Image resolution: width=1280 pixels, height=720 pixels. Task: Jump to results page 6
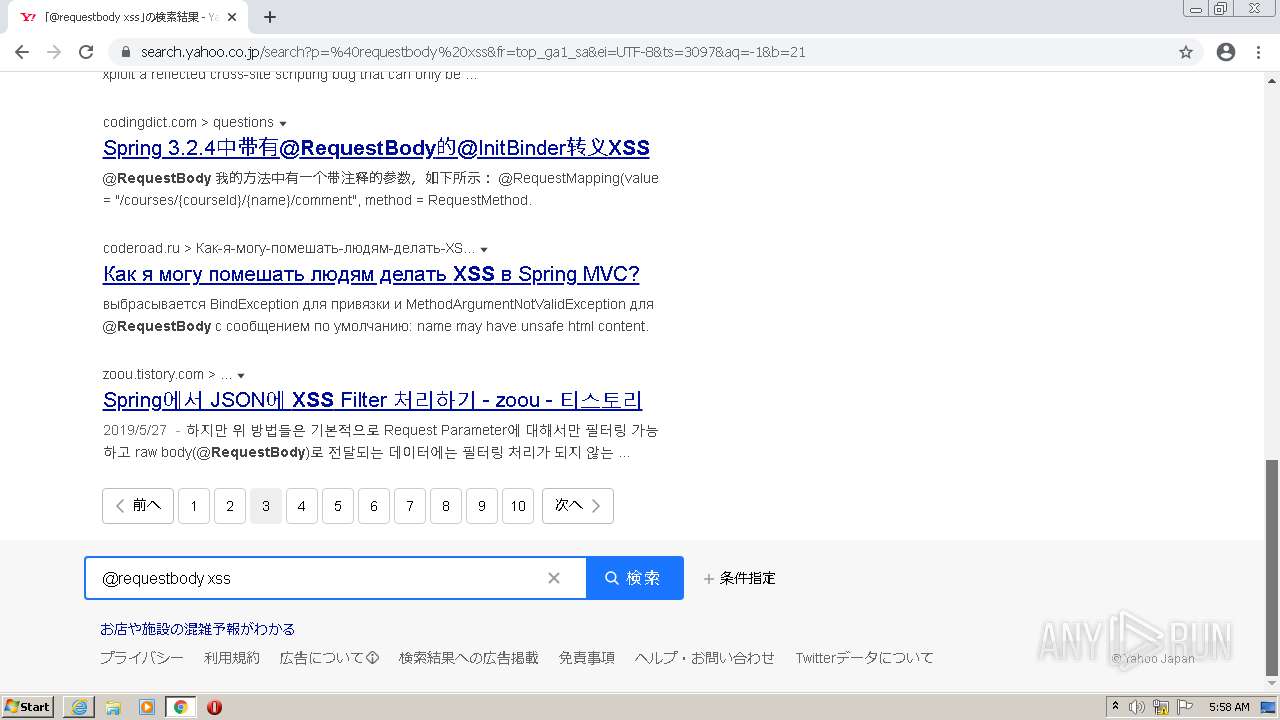pos(374,506)
